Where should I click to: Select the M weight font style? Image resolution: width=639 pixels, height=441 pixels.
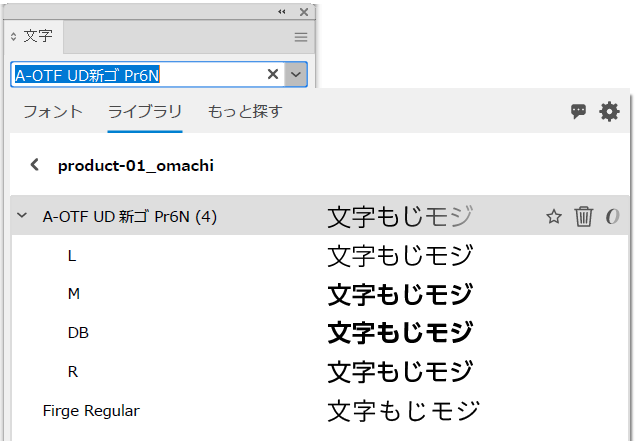(73, 294)
